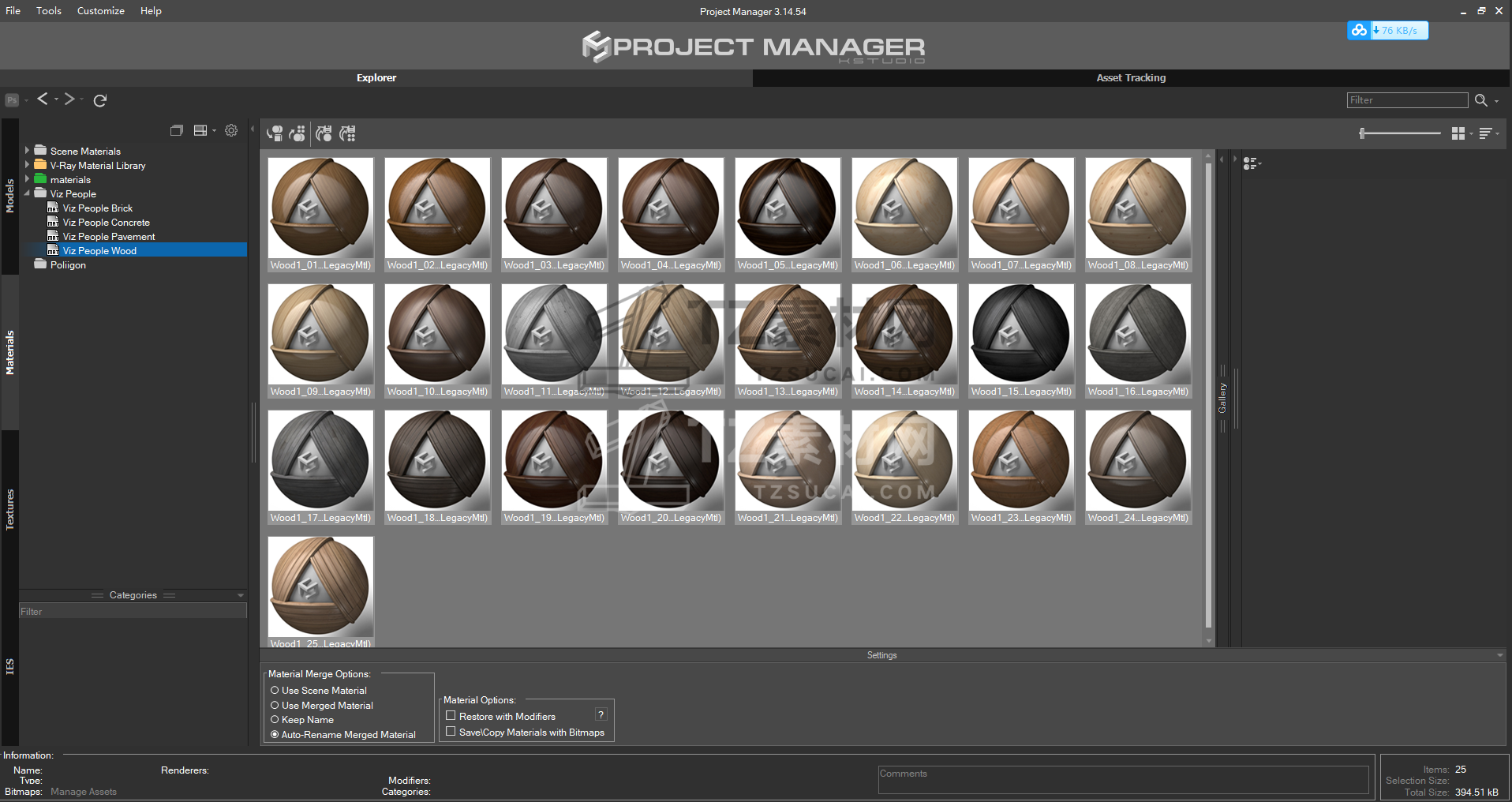Click the Comments text box
This screenshot has width=1512, height=802.
[1124, 780]
